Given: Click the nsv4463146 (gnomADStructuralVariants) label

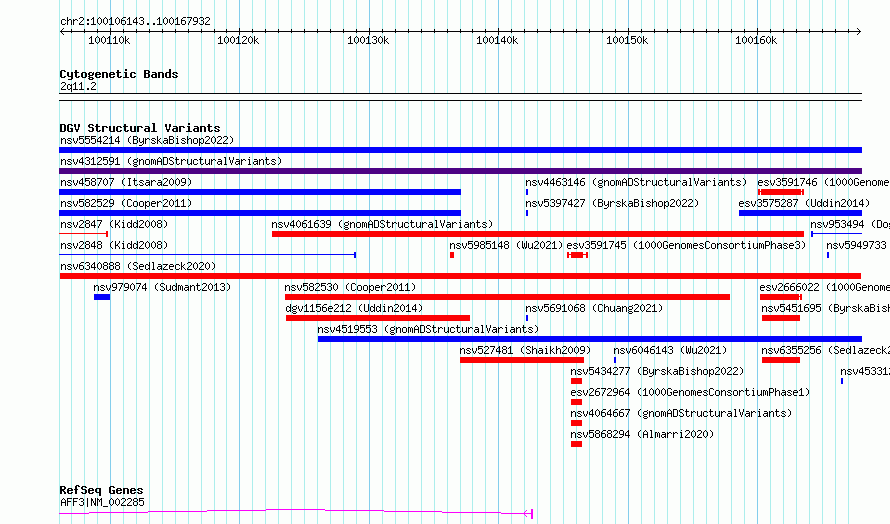Looking at the screenshot, I should (x=636, y=182).
